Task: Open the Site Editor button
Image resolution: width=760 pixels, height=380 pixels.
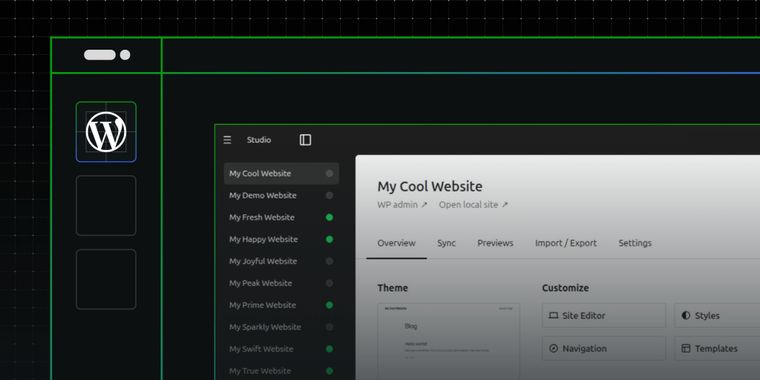Action: coord(604,316)
